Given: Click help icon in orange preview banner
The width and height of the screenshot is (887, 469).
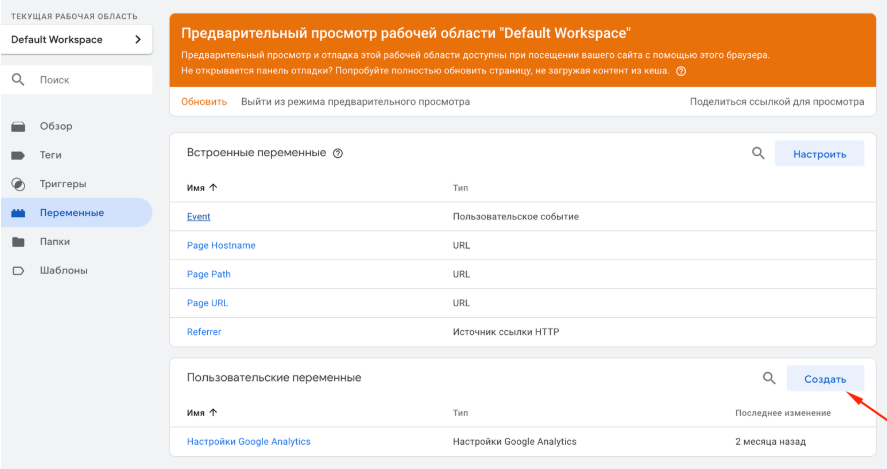Looking at the screenshot, I should coord(681,72).
